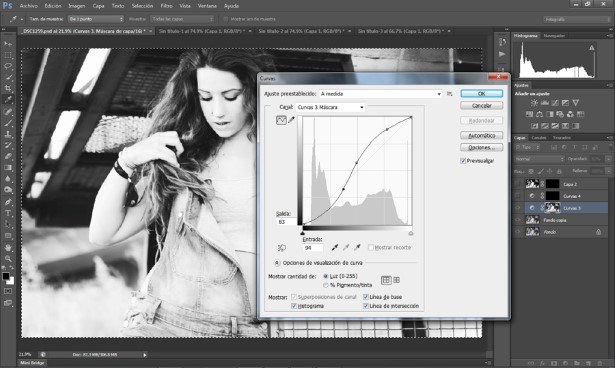Open the Filtro menu

coord(166,6)
